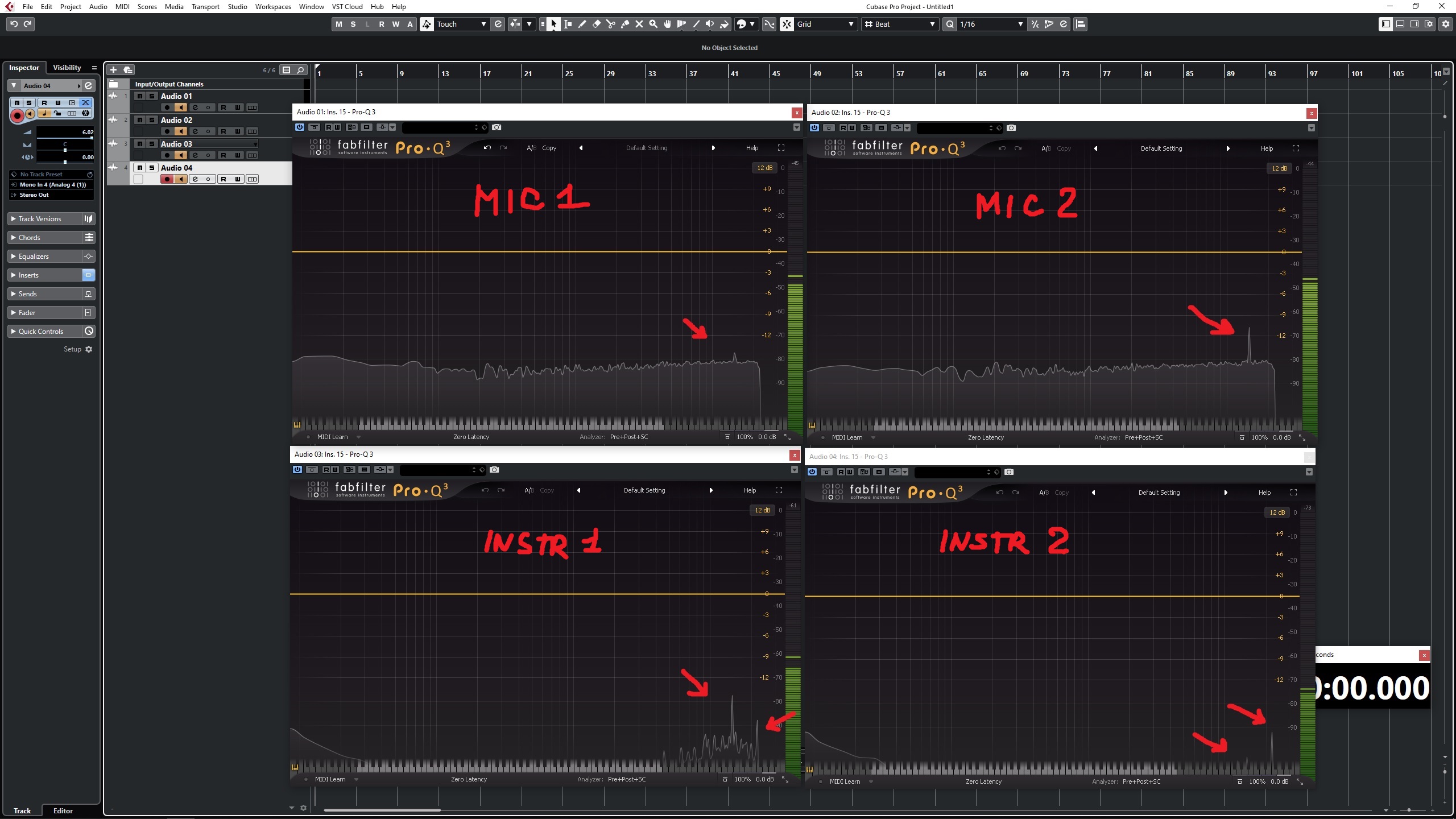The height and width of the screenshot is (819, 1456).
Task: Solo track Audio 02
Action: 152,120
